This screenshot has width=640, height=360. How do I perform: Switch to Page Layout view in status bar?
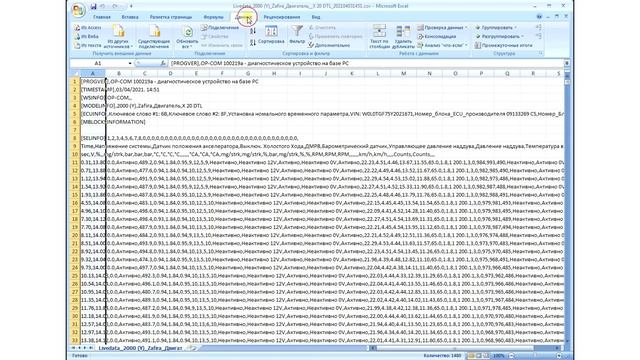coord(479,356)
